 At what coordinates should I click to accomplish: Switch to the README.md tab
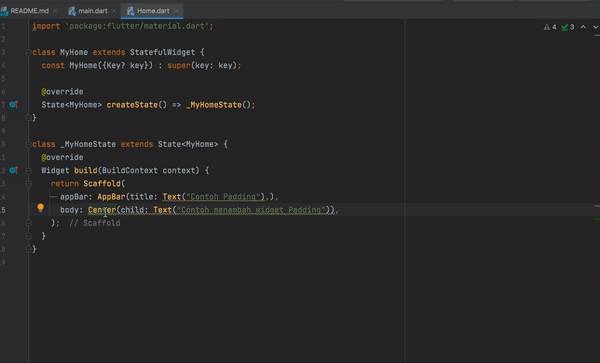pyautogui.click(x=29, y=11)
